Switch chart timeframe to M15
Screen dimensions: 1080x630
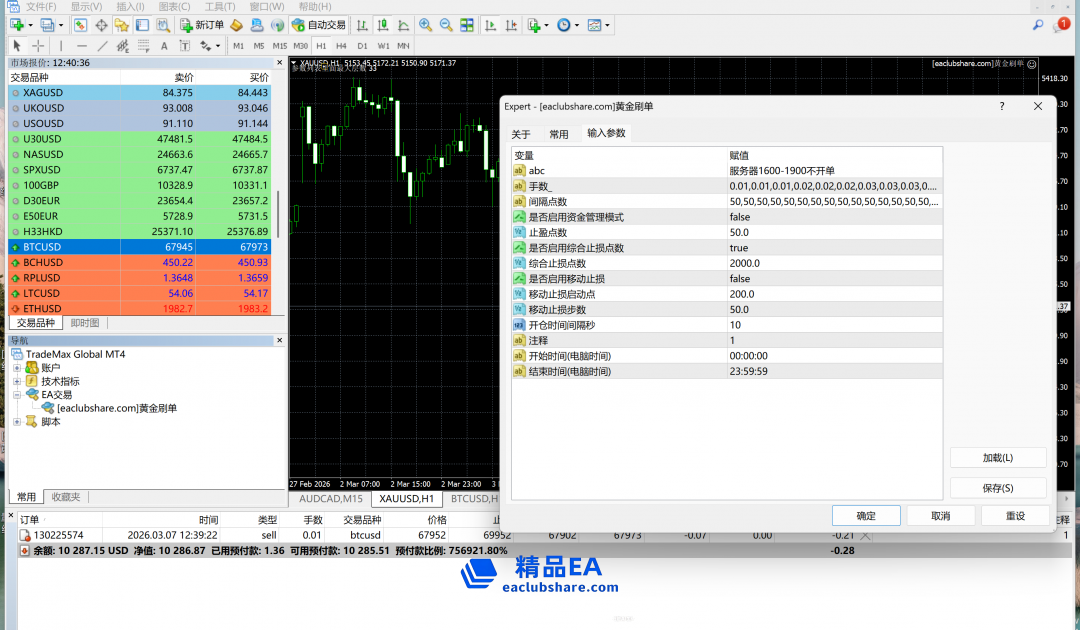[x=279, y=45]
